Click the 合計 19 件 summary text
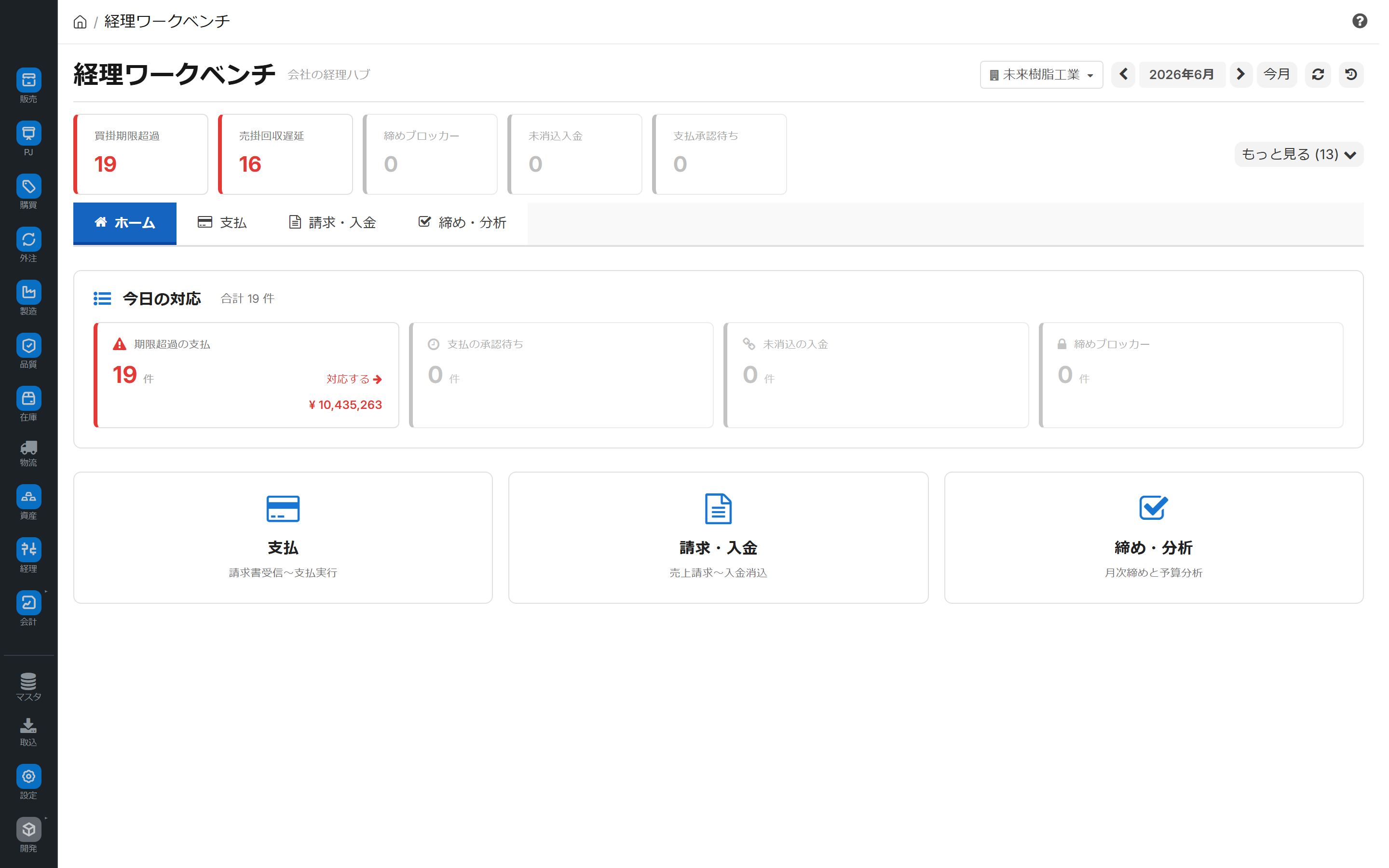The image size is (1389, 868). (x=247, y=298)
